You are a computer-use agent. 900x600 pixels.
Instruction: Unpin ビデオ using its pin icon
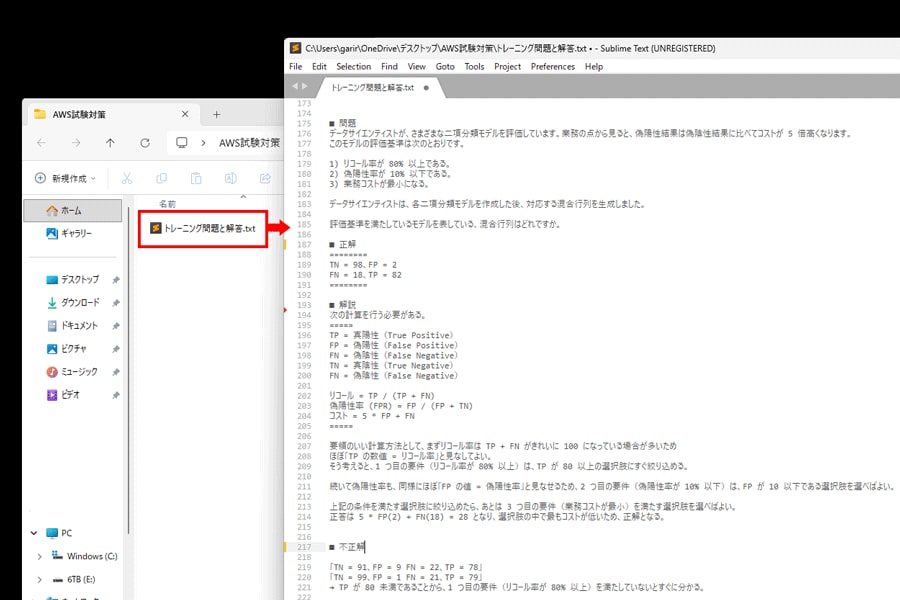[x=116, y=395]
